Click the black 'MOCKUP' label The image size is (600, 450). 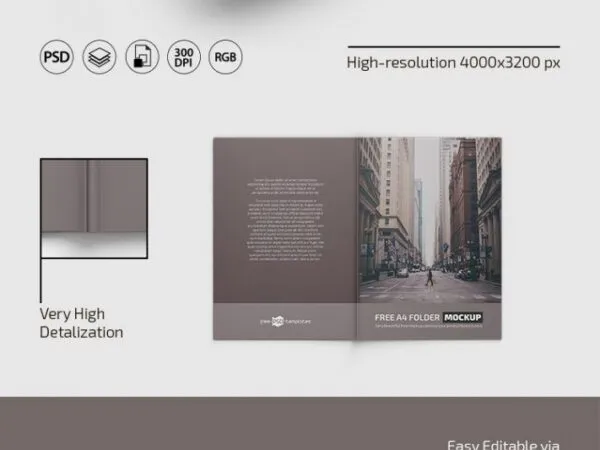(x=463, y=318)
